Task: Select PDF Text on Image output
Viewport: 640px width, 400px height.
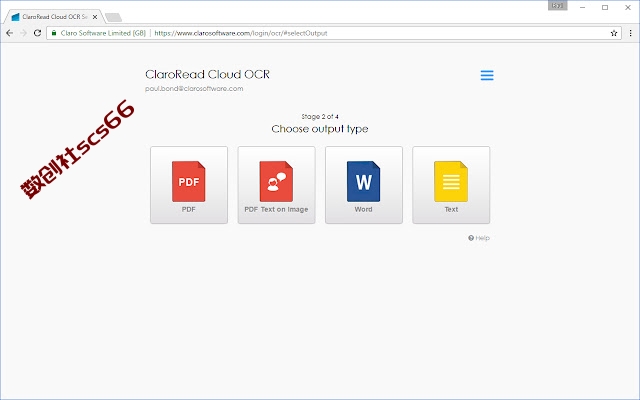Action: [x=276, y=185]
